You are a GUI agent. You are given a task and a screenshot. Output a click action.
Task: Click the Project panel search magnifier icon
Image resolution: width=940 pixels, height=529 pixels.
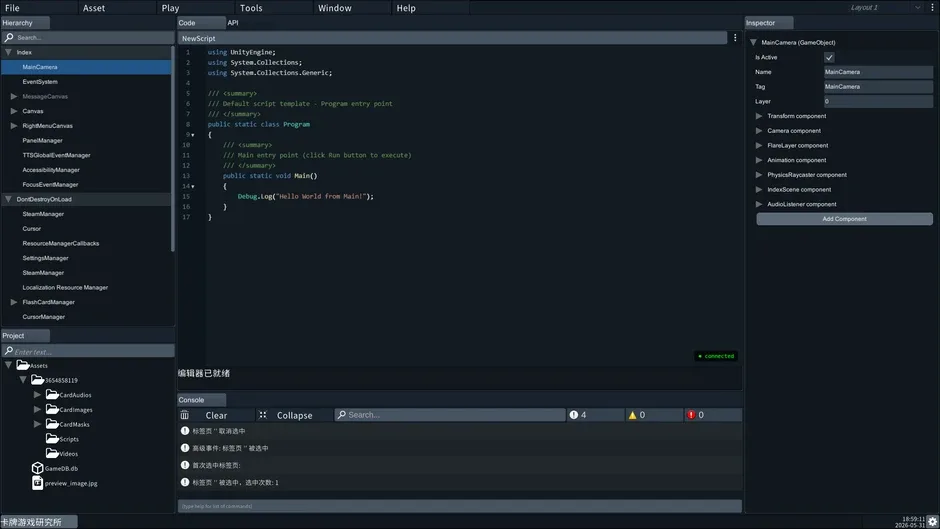click(9, 351)
